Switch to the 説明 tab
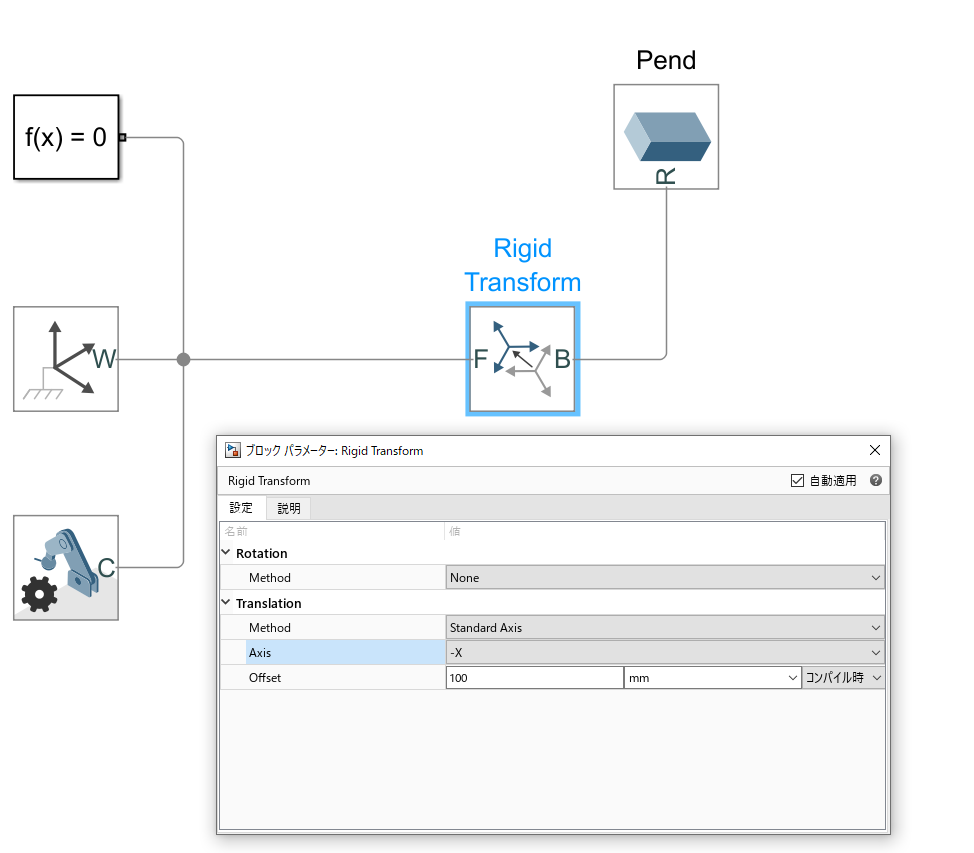The width and height of the screenshot is (974, 853). click(288, 507)
